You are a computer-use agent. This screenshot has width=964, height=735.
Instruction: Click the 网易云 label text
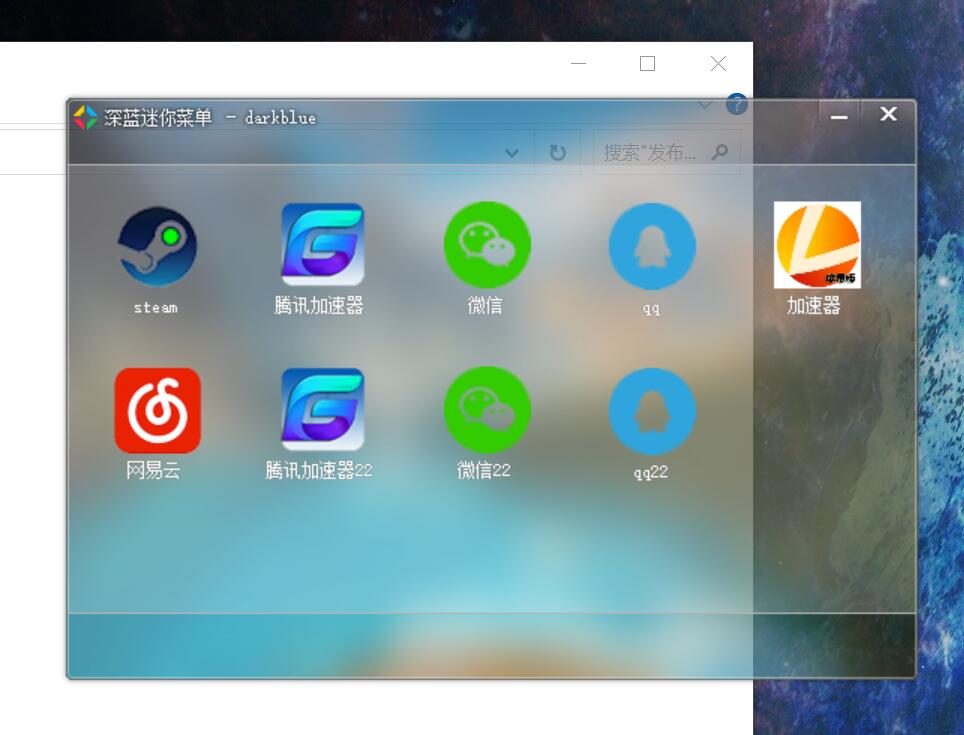coord(153,471)
